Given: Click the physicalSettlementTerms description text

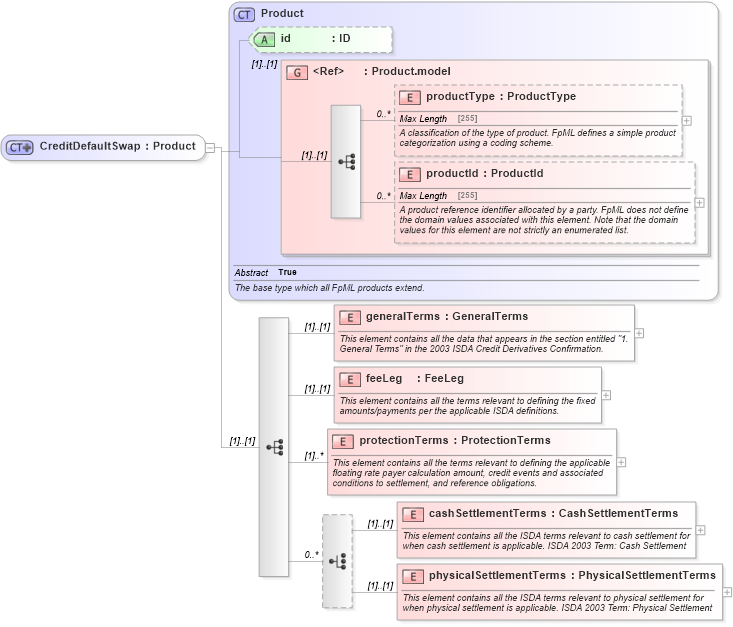Looking at the screenshot, I should click(x=557, y=603).
